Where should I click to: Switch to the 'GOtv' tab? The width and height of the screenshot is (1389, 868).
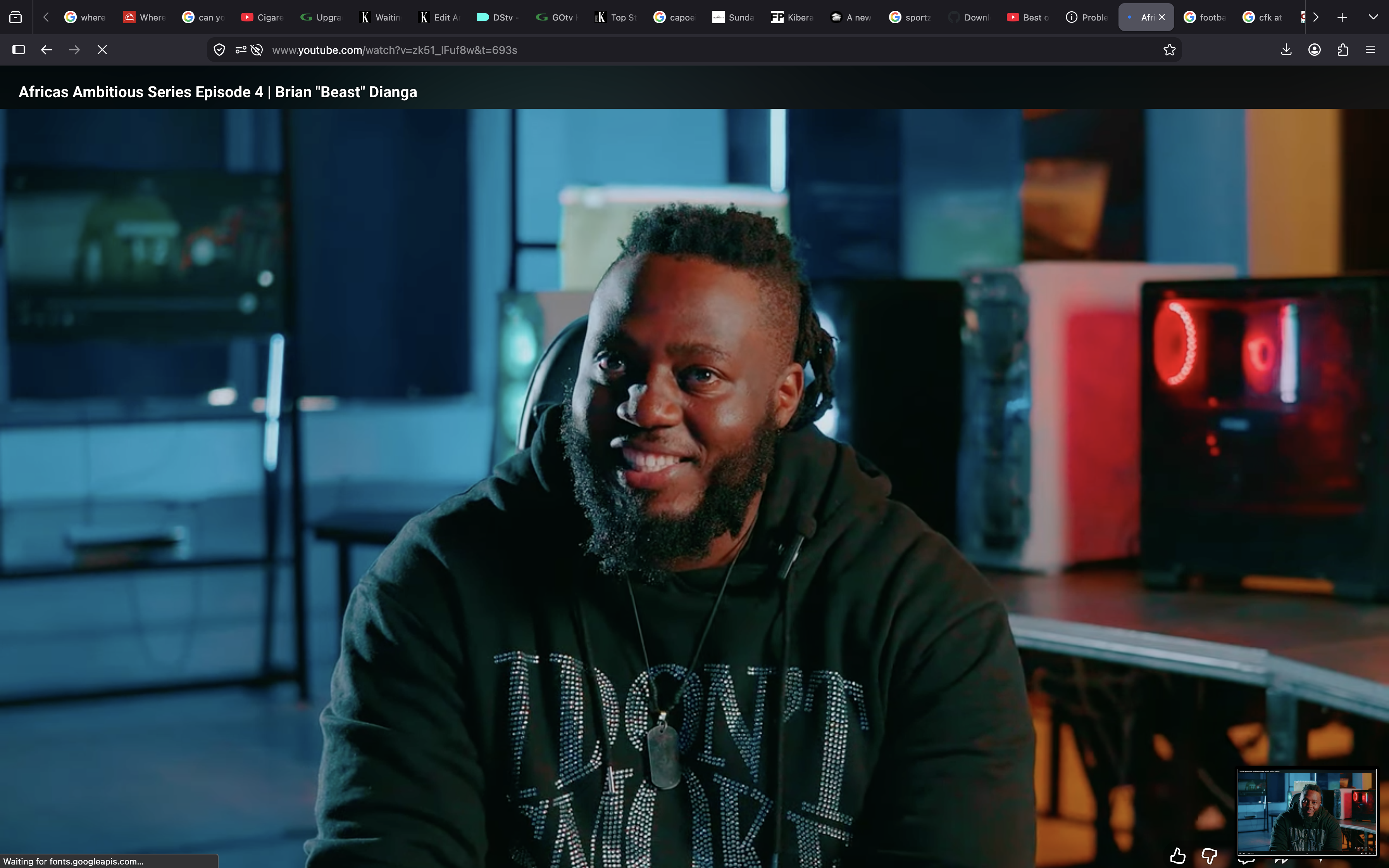tap(556, 17)
